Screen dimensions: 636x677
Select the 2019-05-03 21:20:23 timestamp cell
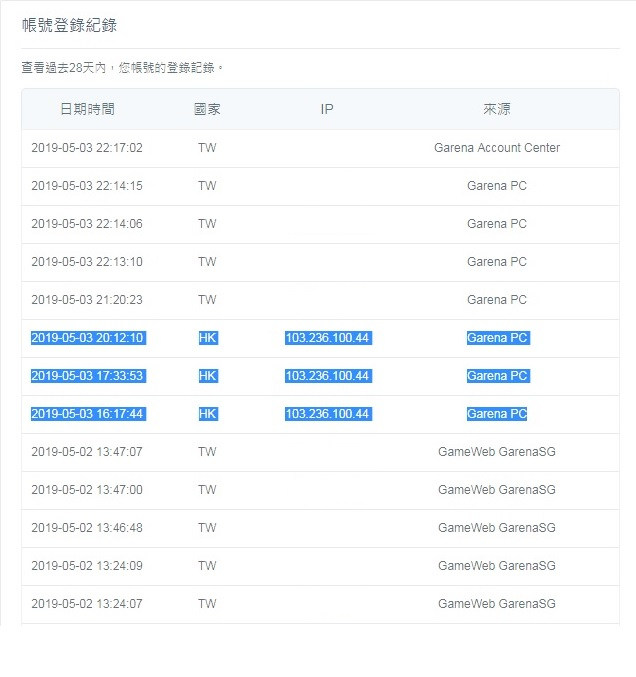[87, 300]
